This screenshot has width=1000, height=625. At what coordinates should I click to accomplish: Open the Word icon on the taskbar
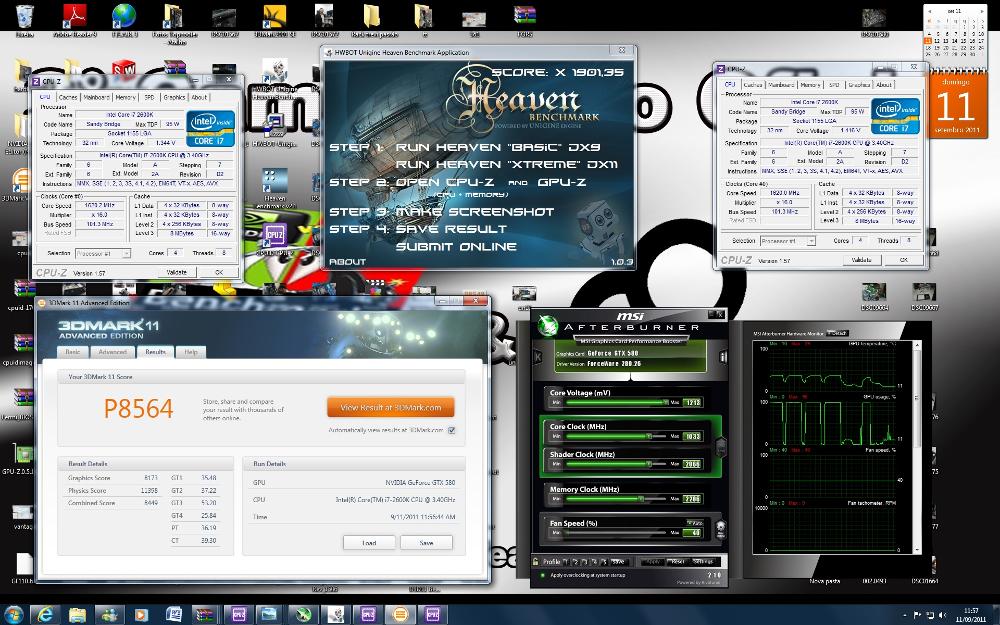pos(173,615)
